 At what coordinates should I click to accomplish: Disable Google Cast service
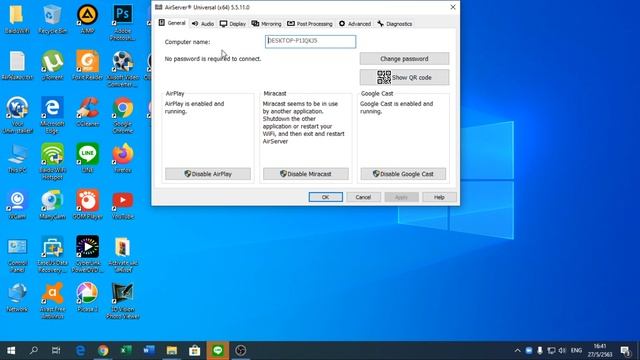[403, 174]
